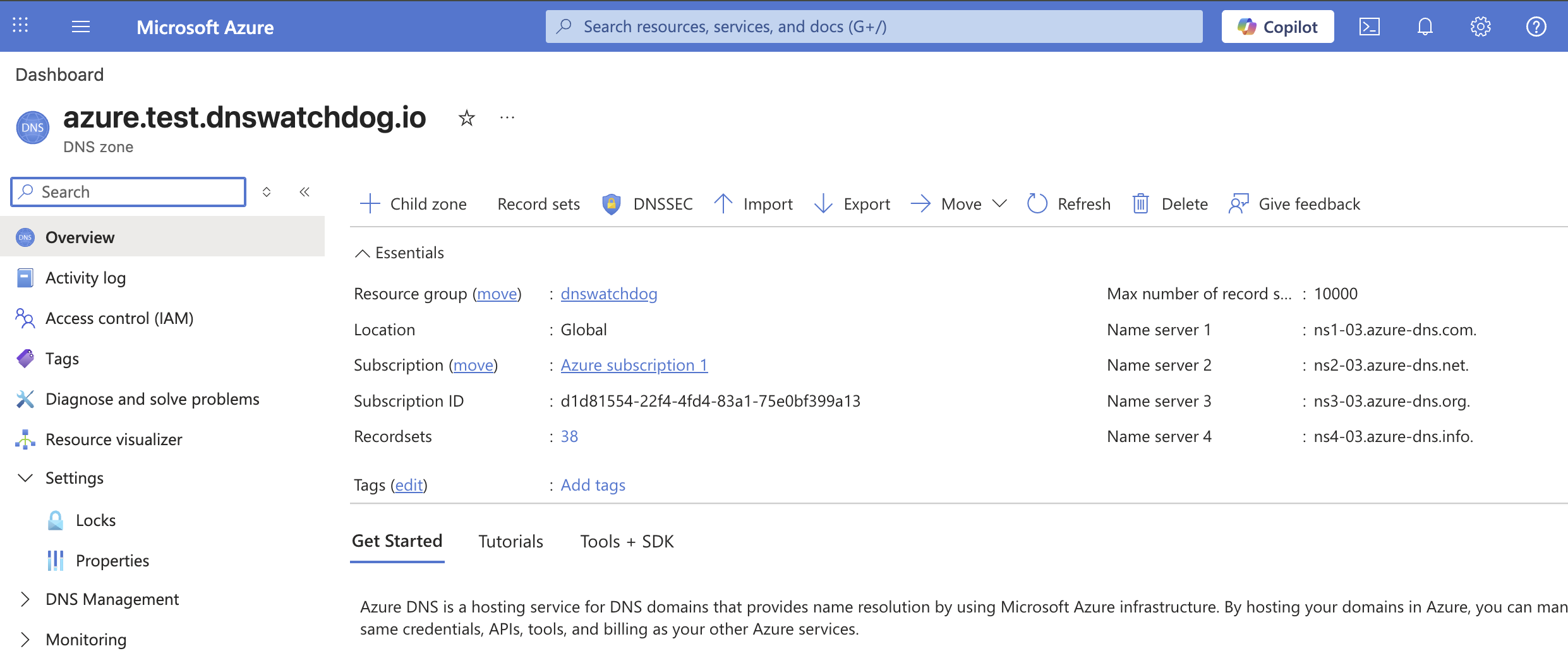Switch to the Tutorials tab
Image resolution: width=1568 pixels, height=663 pixels.
[x=510, y=542]
